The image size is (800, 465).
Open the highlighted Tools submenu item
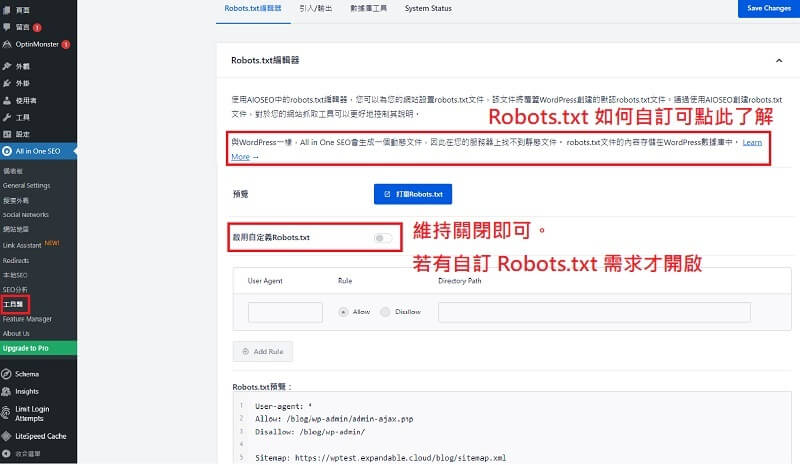click(13, 304)
